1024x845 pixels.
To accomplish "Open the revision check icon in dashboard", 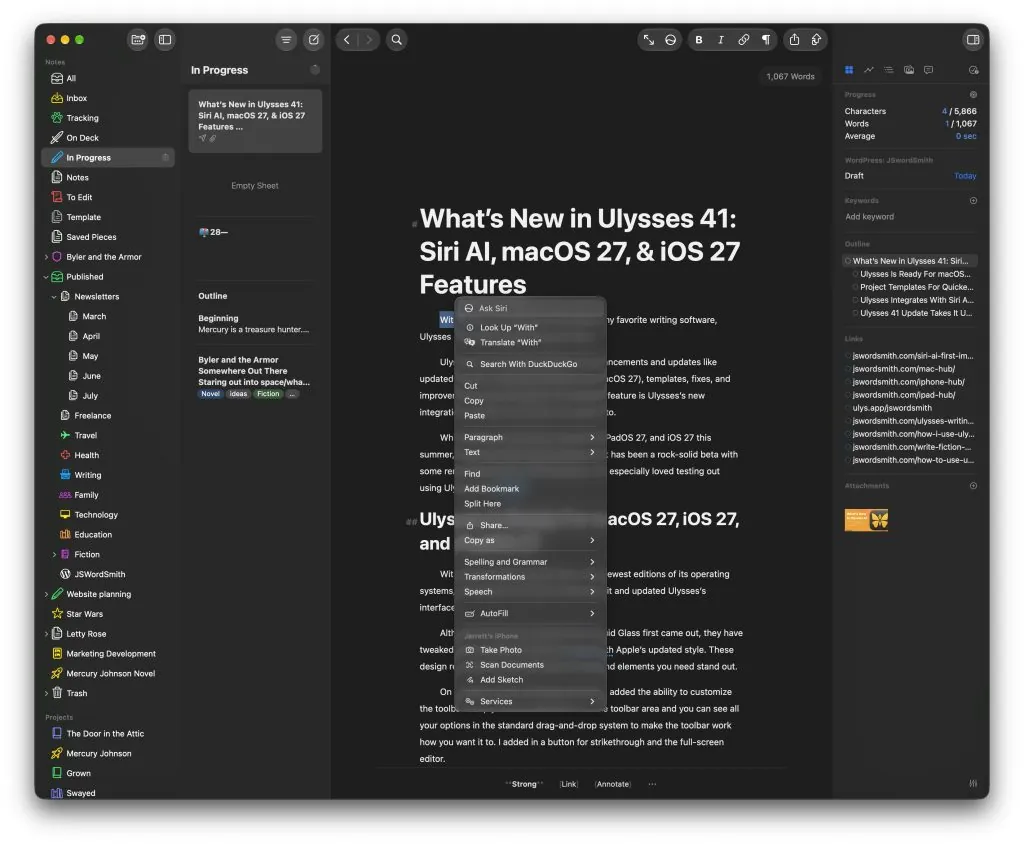I will 973,70.
